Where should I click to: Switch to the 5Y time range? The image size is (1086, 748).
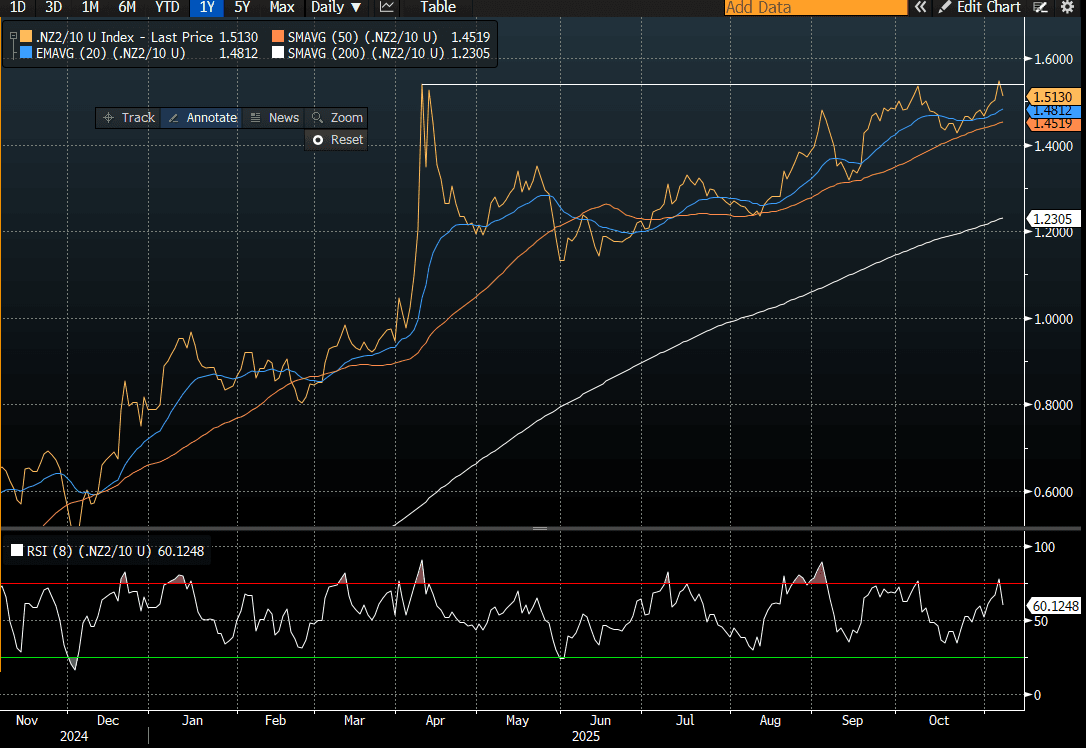(x=242, y=7)
